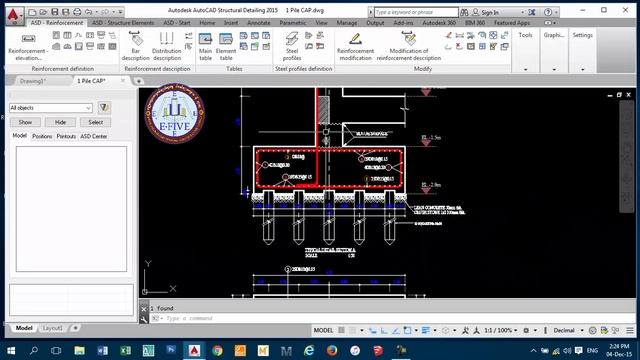Open the Annotate ribbon tab
Image resolution: width=640 pixels, height=360 pixels.
click(x=259, y=23)
